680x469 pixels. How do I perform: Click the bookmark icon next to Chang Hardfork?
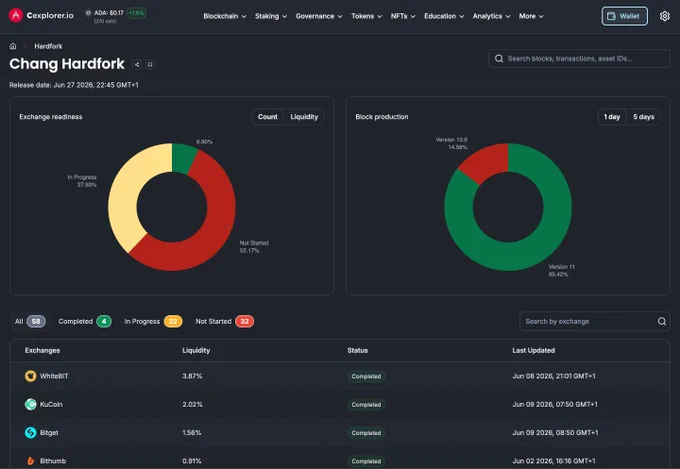(x=150, y=64)
